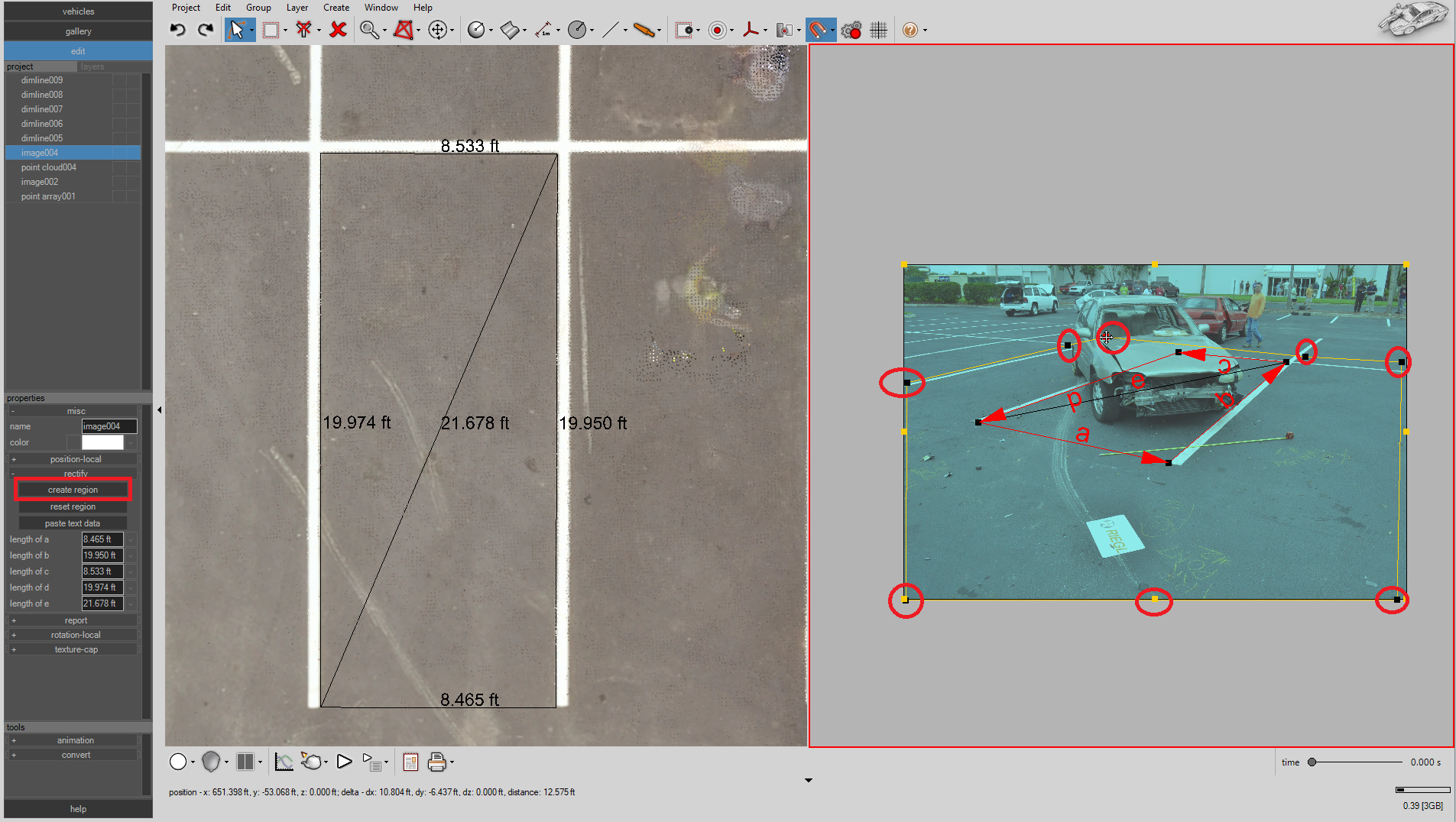The width and height of the screenshot is (1456, 822).
Task: Switch to the layers tab
Action: 92,66
